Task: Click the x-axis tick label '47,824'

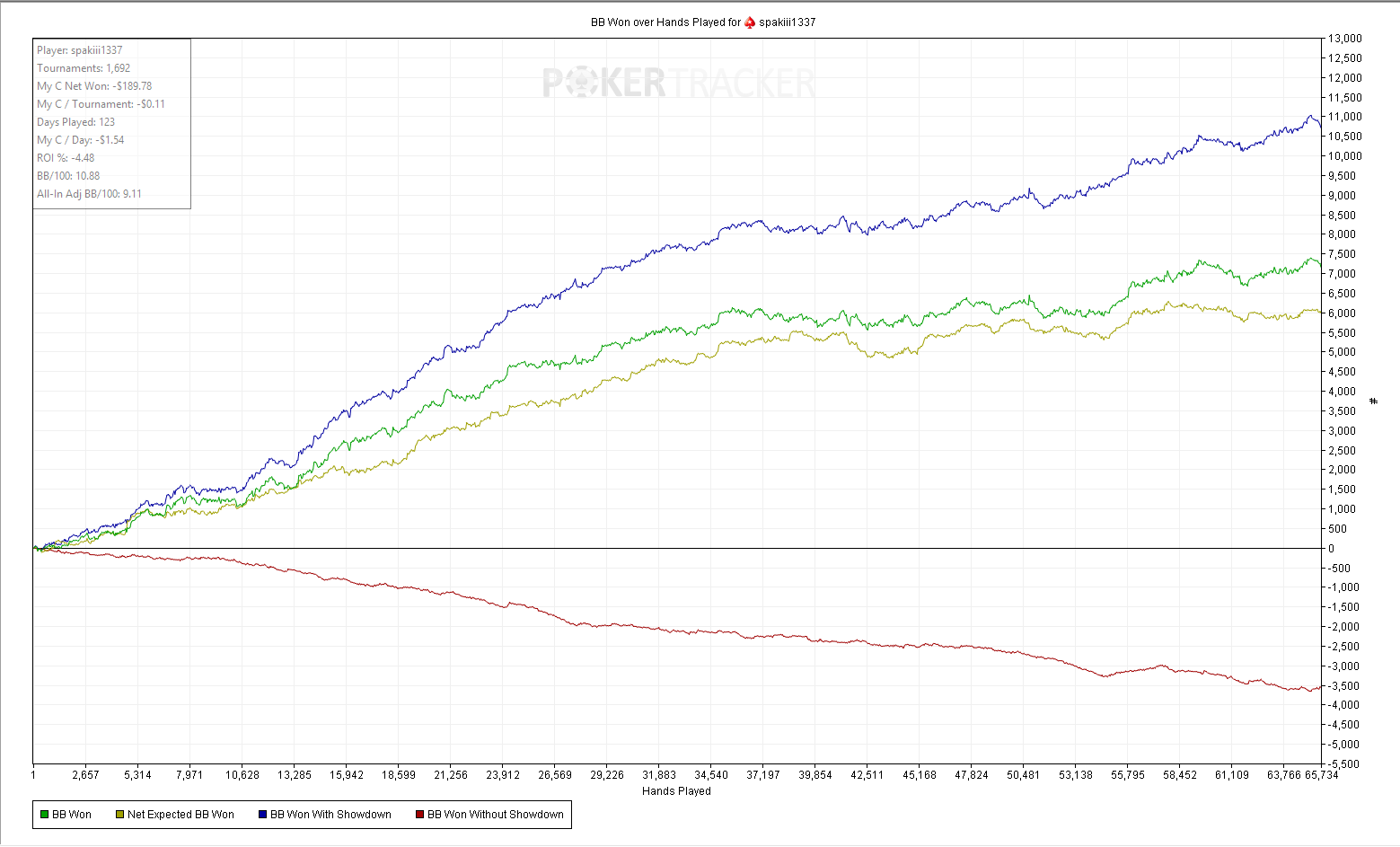Action: (x=972, y=775)
